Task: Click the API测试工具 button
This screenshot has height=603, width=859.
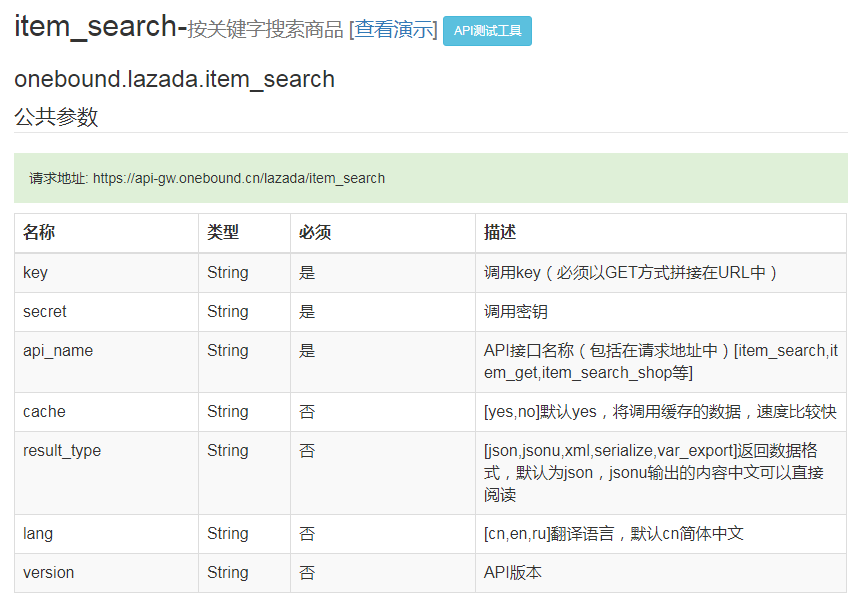Action: coord(487,31)
